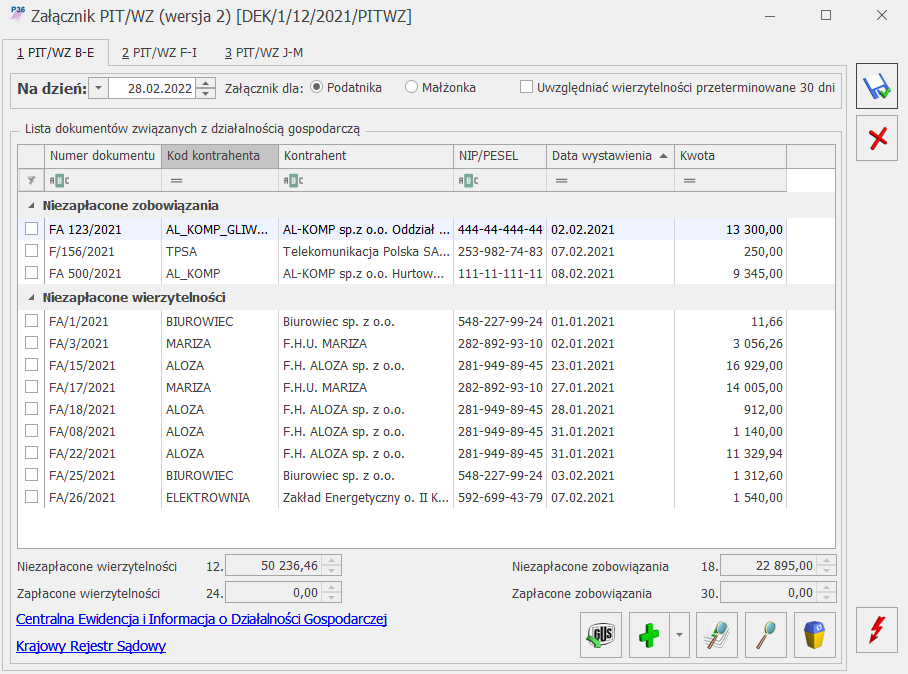The image size is (908, 674).
Task: Open the dropdown arrow beside green plus
Action: pos(679,635)
